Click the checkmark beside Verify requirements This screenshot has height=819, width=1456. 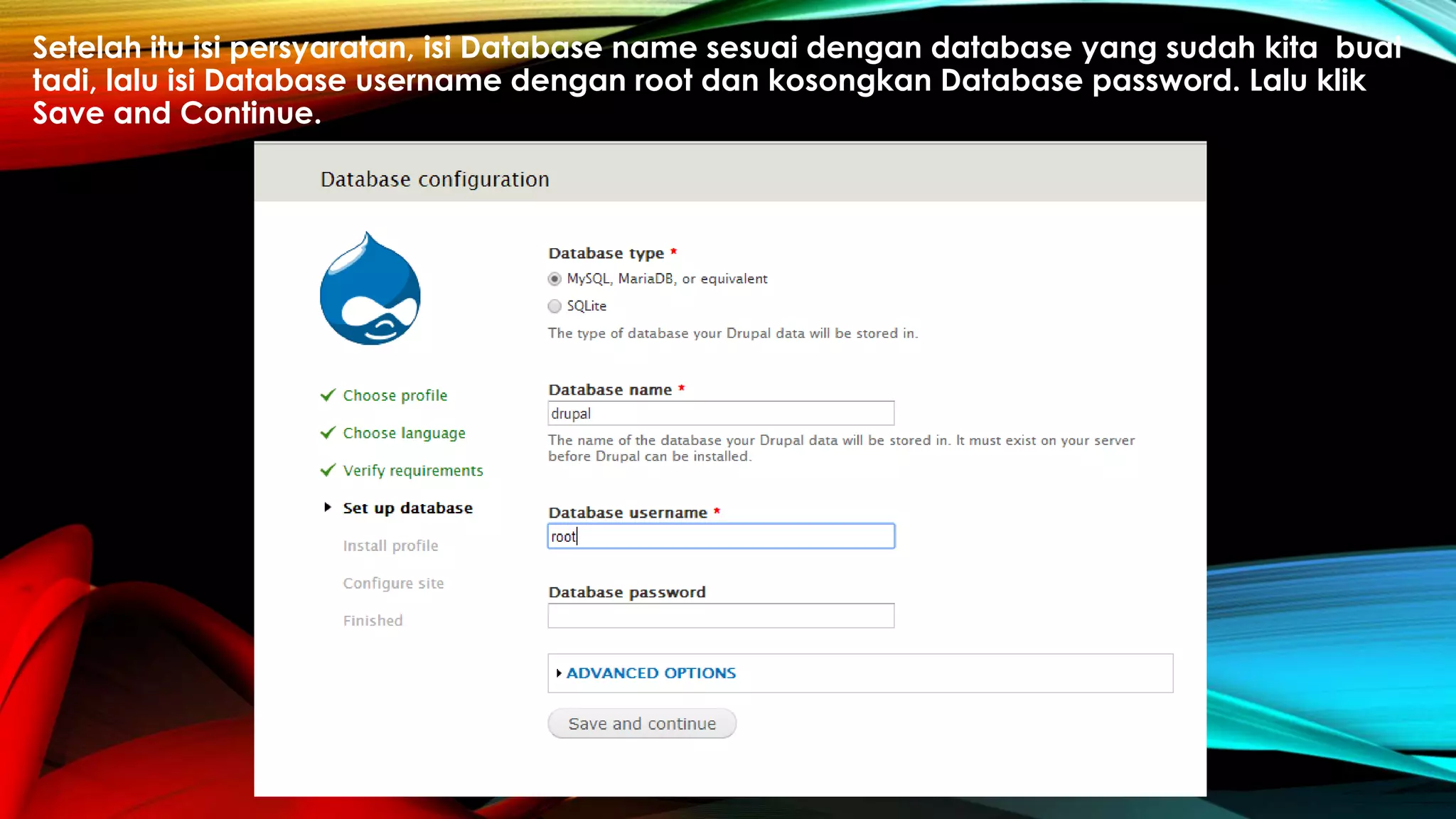click(x=328, y=470)
